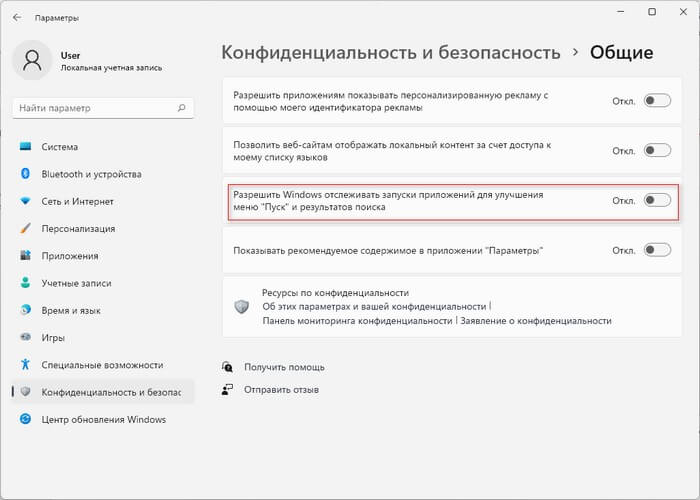Select Конфиденциальность и безопасность sidebar item
Screen dimensions: 700x500
[x=103, y=392]
